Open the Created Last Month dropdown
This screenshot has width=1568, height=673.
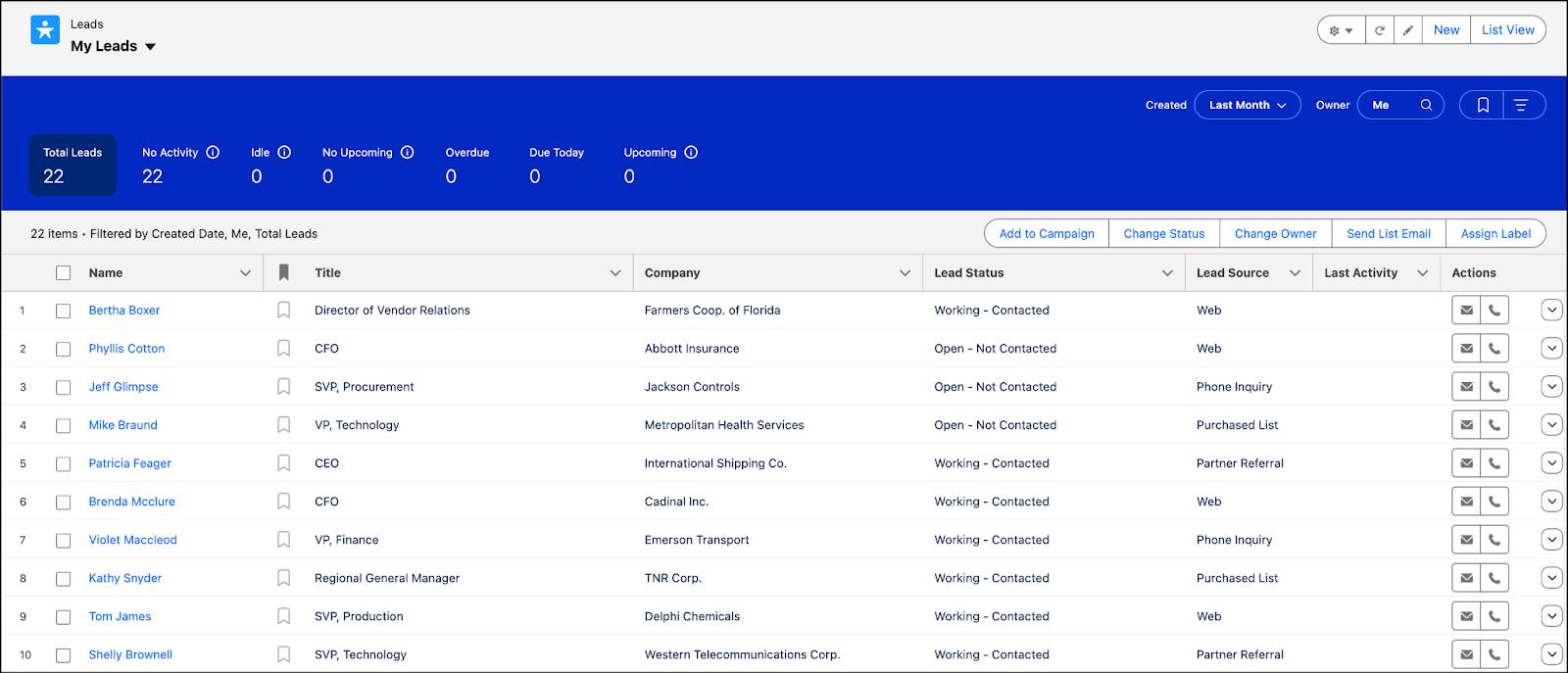tap(1248, 105)
